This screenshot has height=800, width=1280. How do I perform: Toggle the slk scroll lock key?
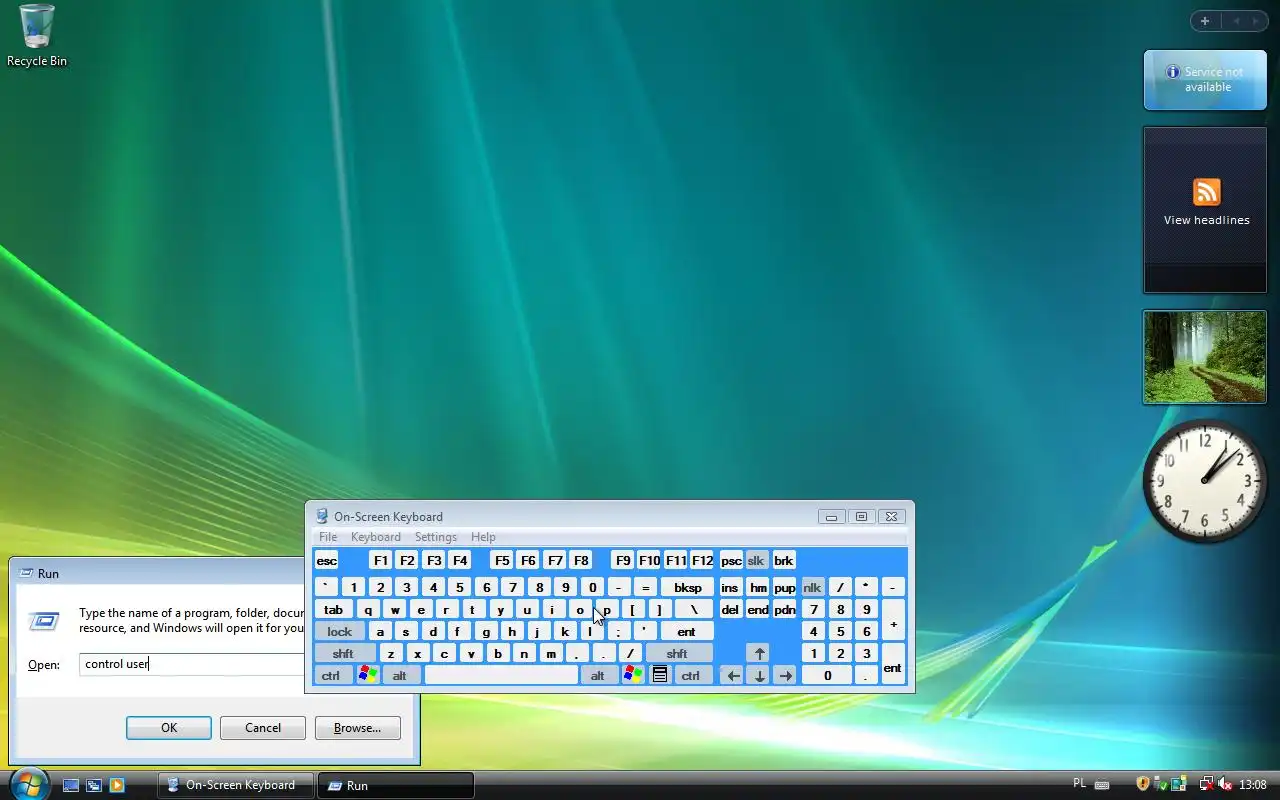point(756,560)
